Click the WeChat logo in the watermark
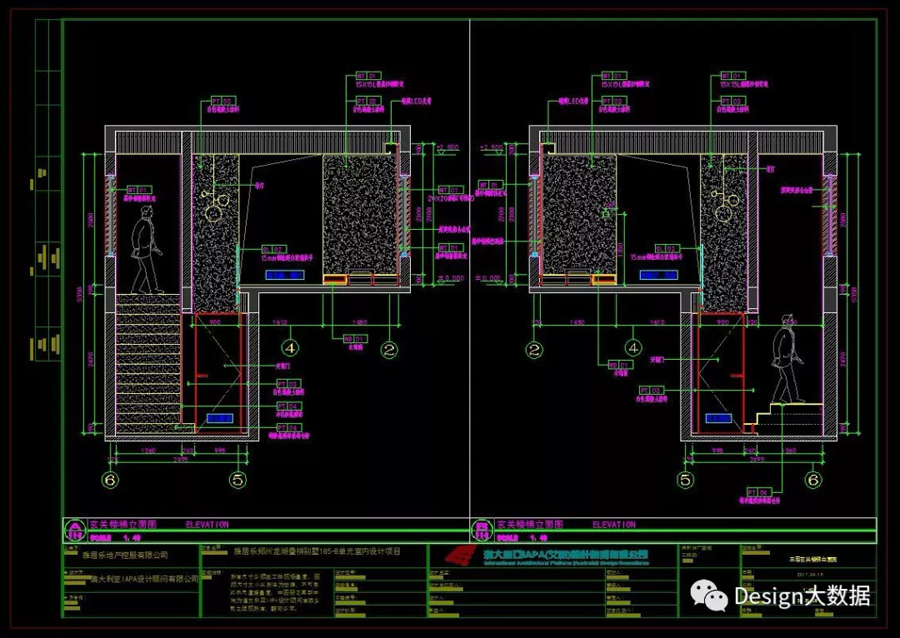 point(714,597)
